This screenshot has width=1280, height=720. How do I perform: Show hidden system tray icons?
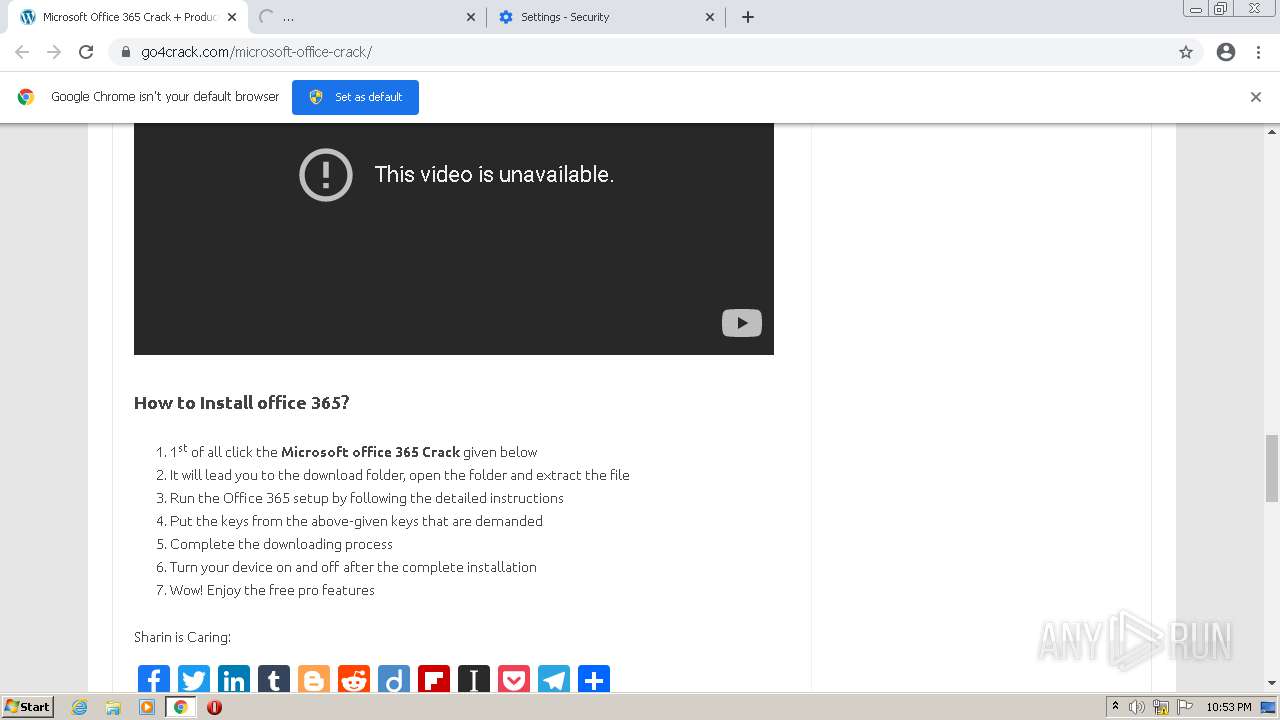pos(1116,707)
